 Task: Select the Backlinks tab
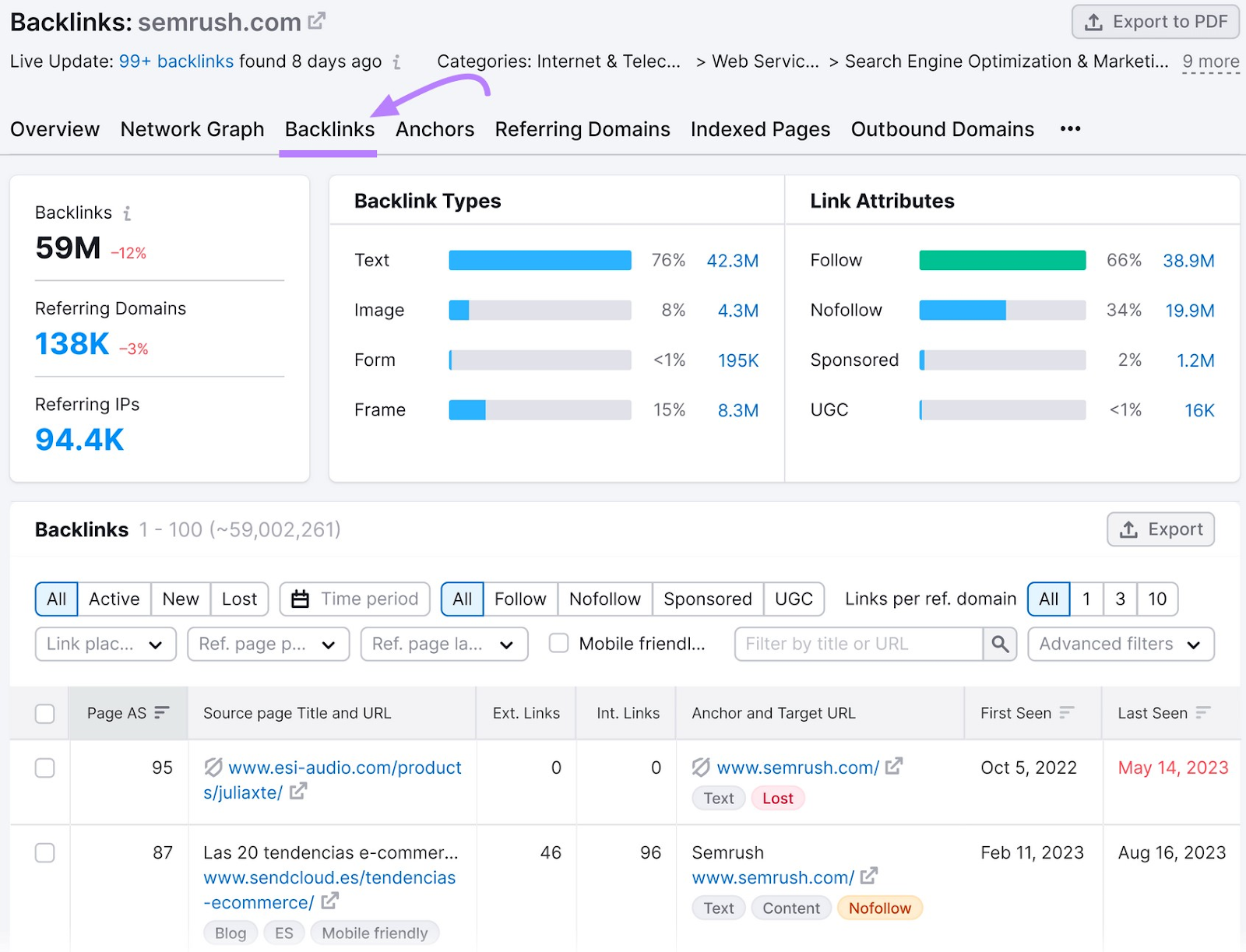coord(329,129)
